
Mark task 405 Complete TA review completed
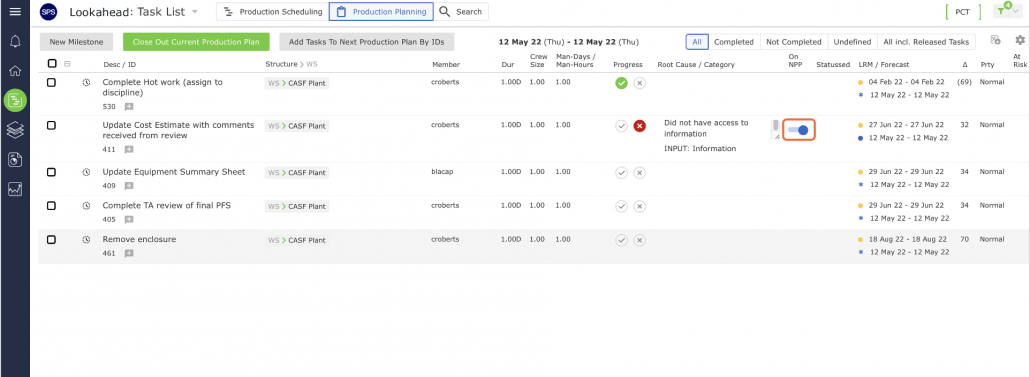tap(621, 206)
